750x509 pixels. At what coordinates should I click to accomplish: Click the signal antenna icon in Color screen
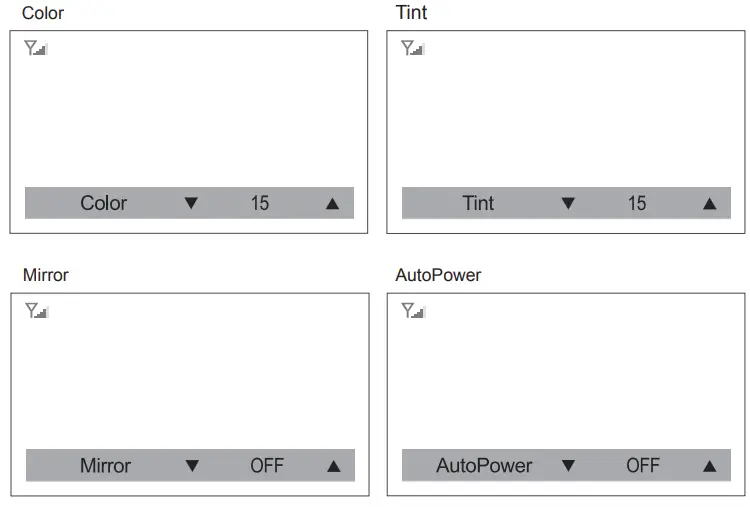(x=35, y=48)
